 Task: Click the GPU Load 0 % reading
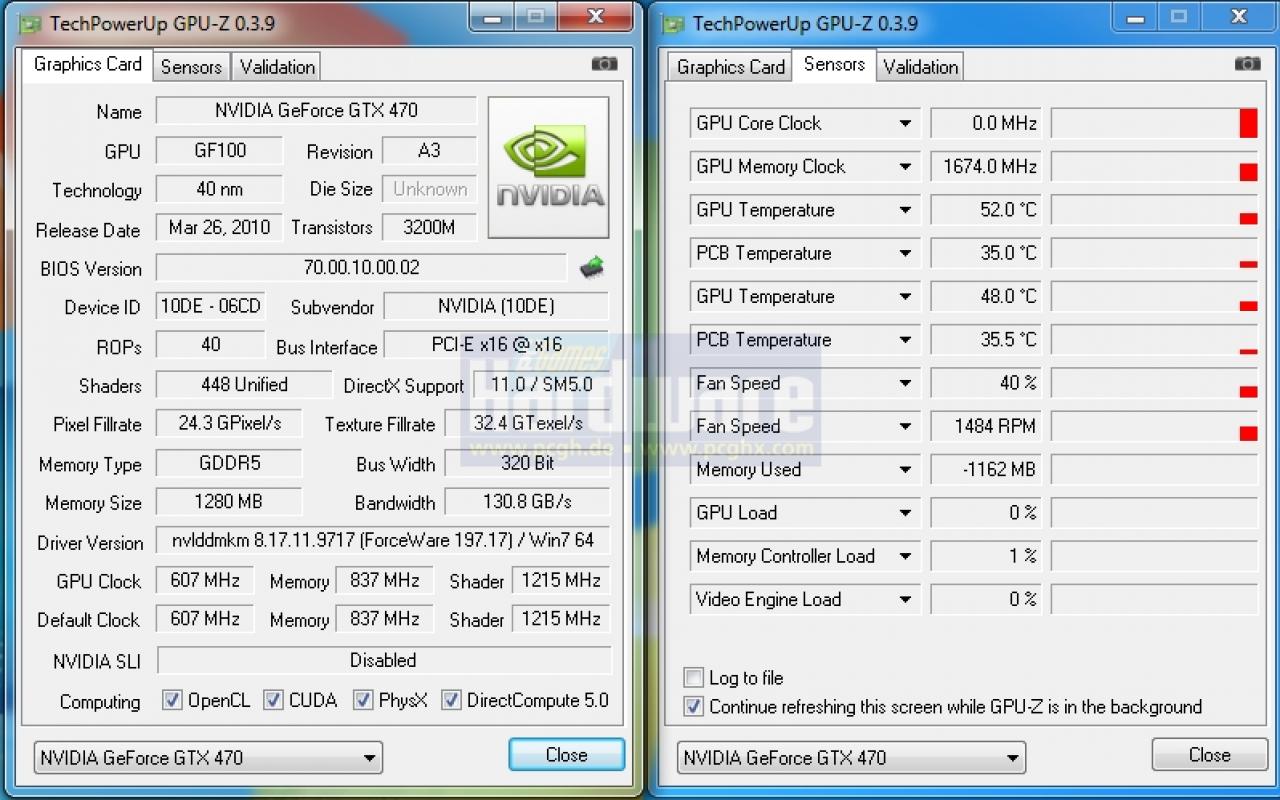985,513
